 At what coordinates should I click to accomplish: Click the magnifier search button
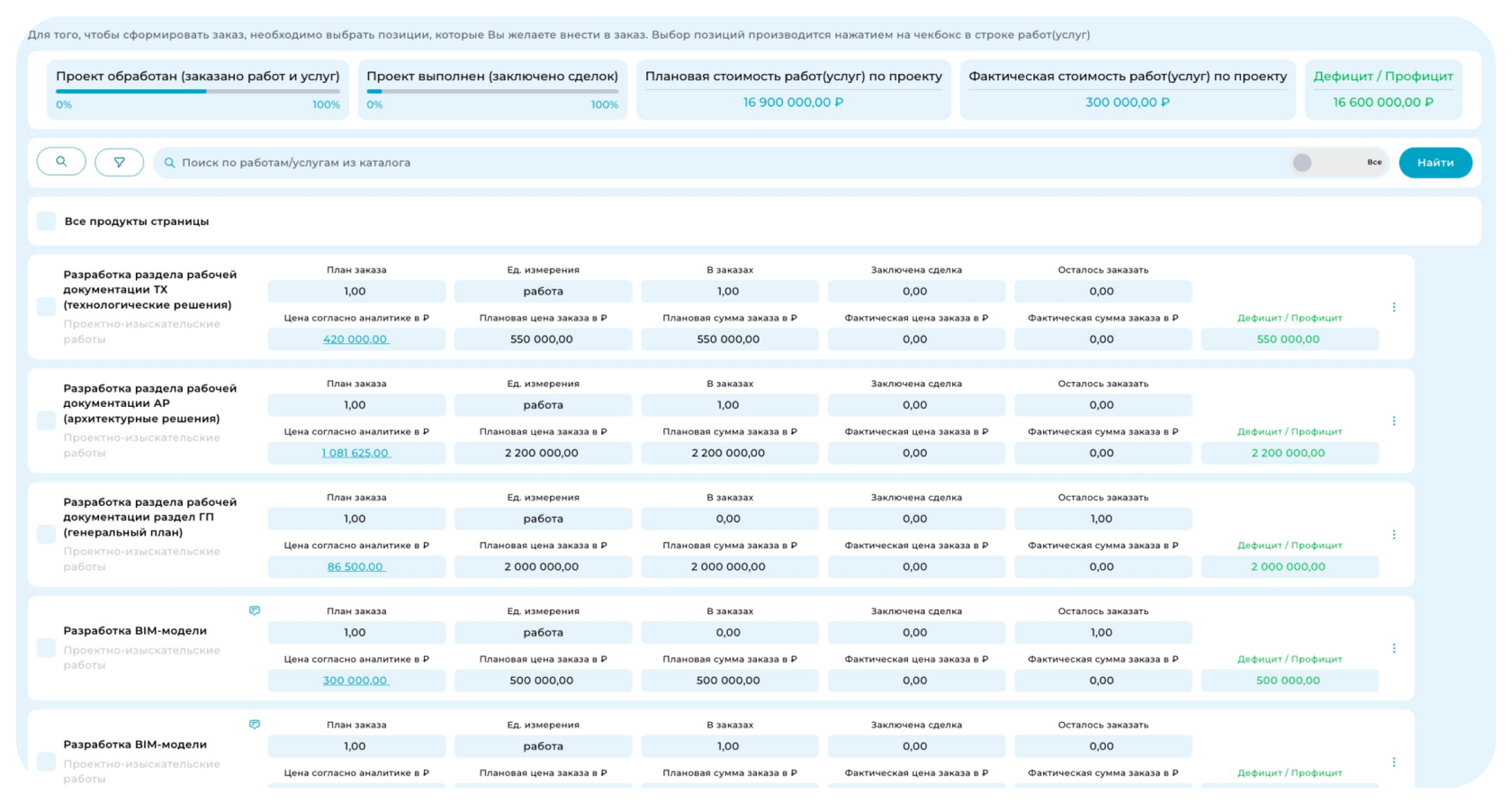pyautogui.click(x=61, y=162)
